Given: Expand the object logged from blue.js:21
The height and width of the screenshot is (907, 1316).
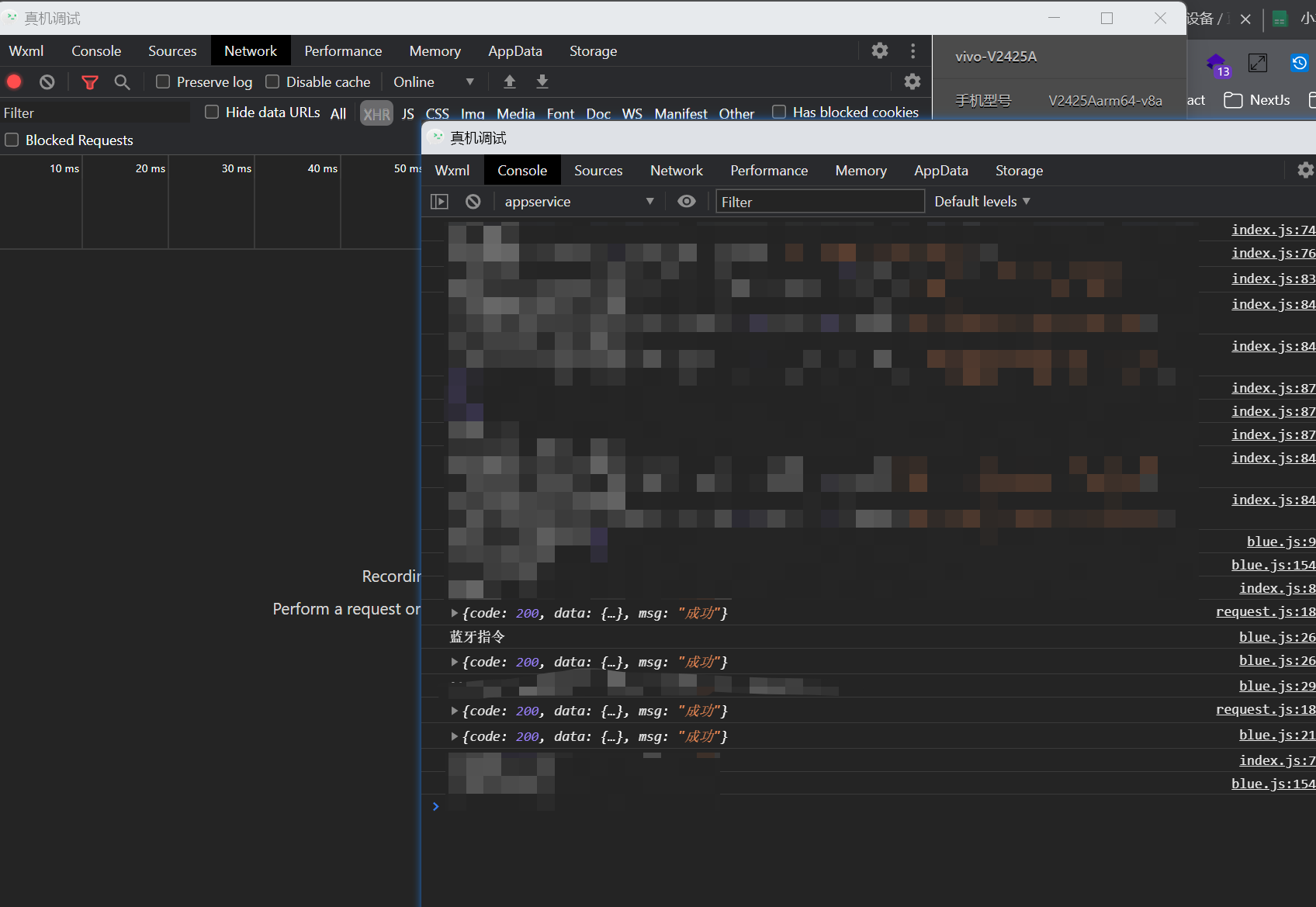Looking at the screenshot, I should point(454,736).
